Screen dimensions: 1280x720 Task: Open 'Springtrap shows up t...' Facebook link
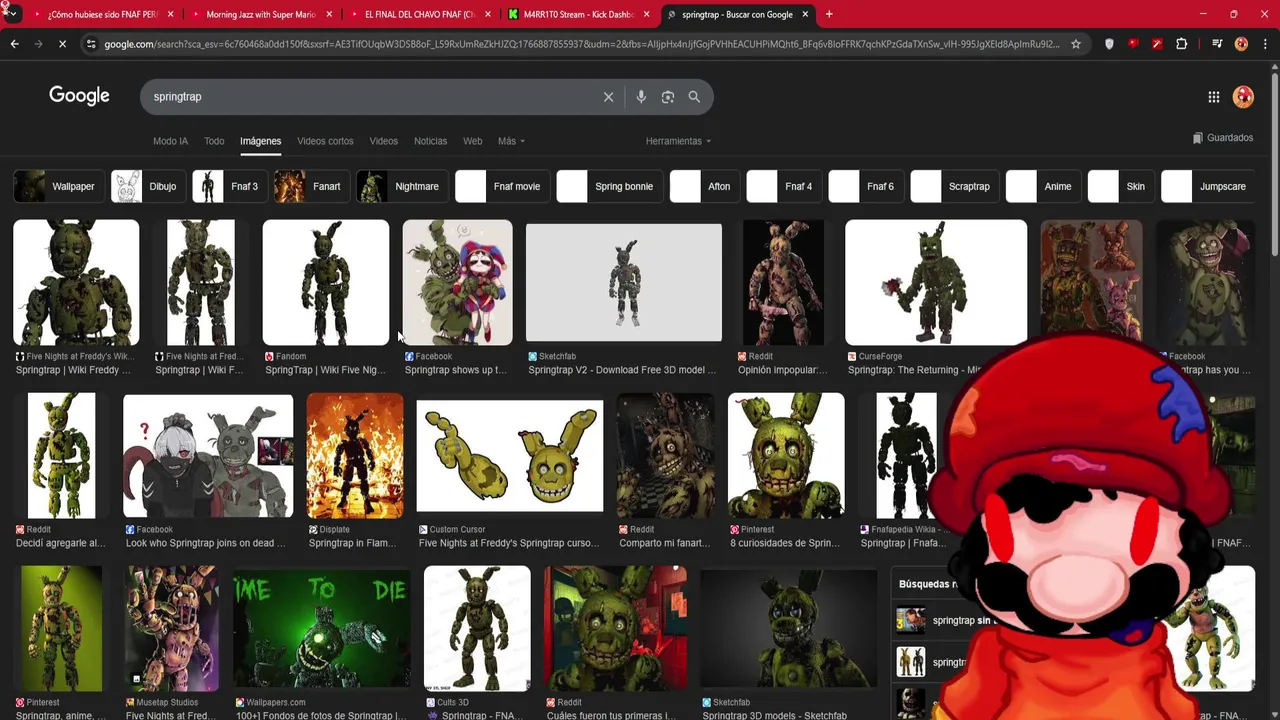pyautogui.click(x=455, y=370)
